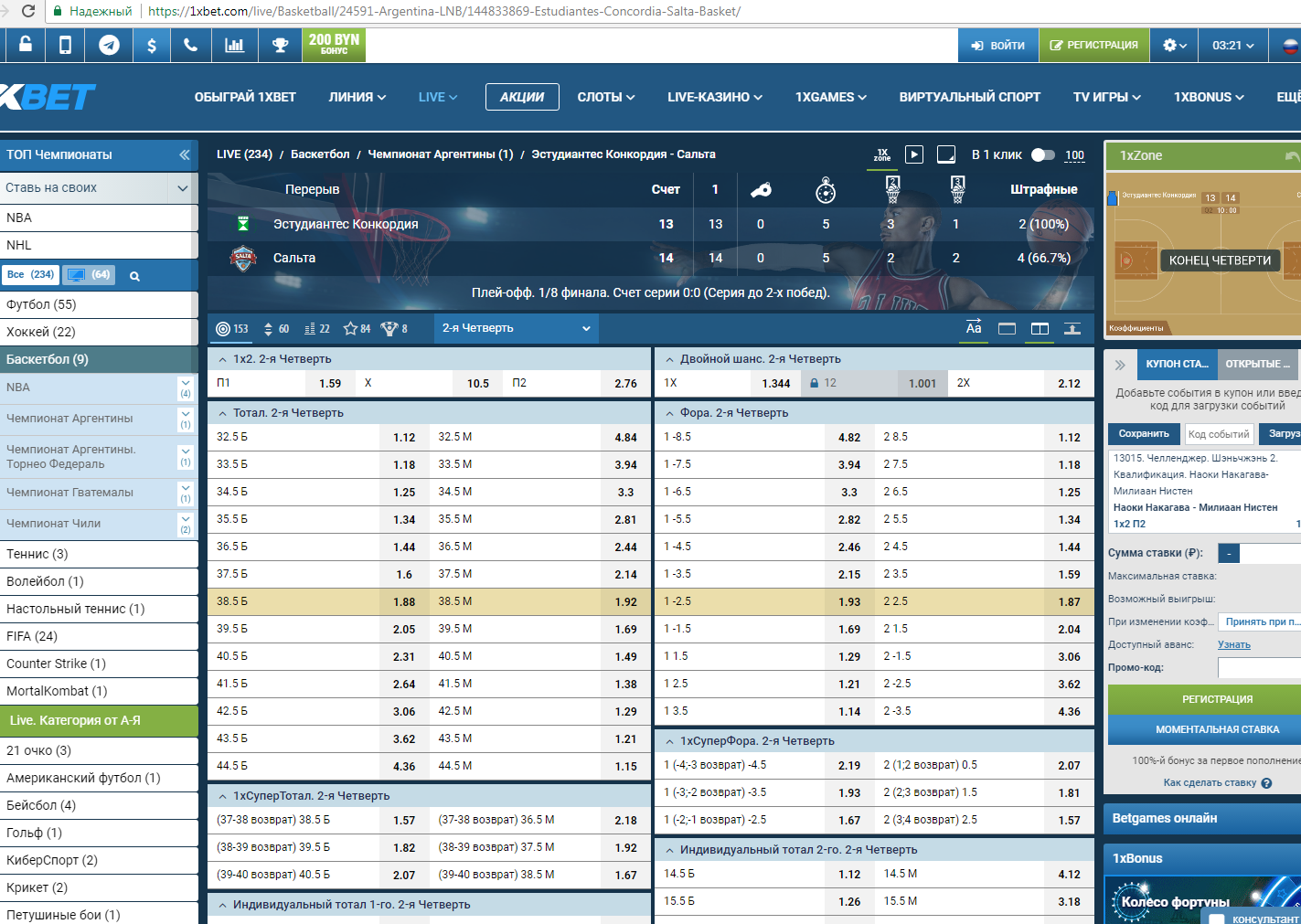This screenshot has width=1301, height=924.
Task: Select the 60 markets sort filter
Action: (276, 329)
